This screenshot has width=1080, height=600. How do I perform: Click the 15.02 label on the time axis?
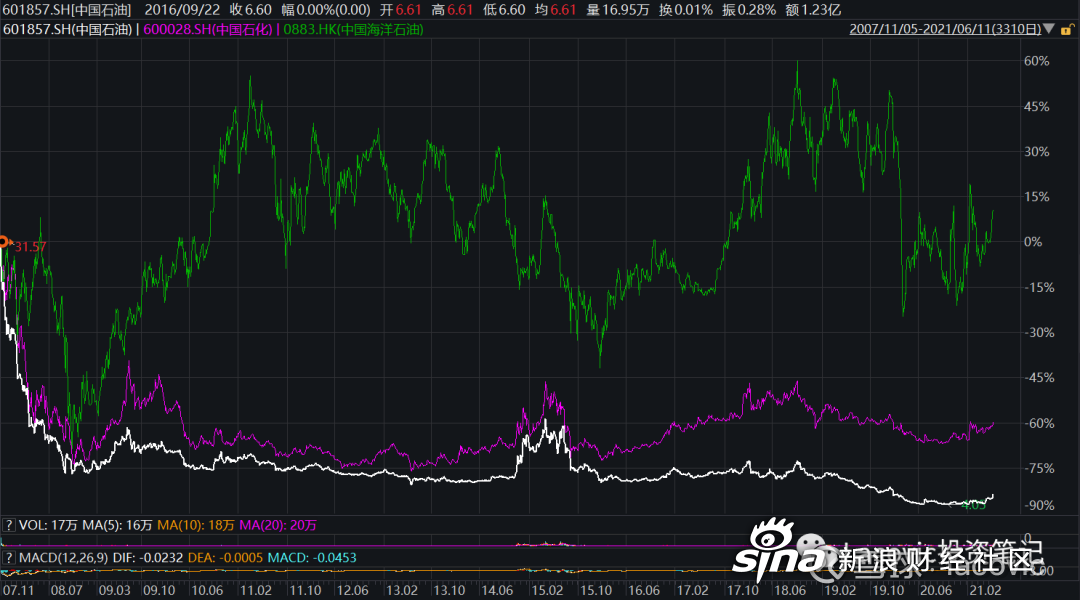tap(548, 590)
